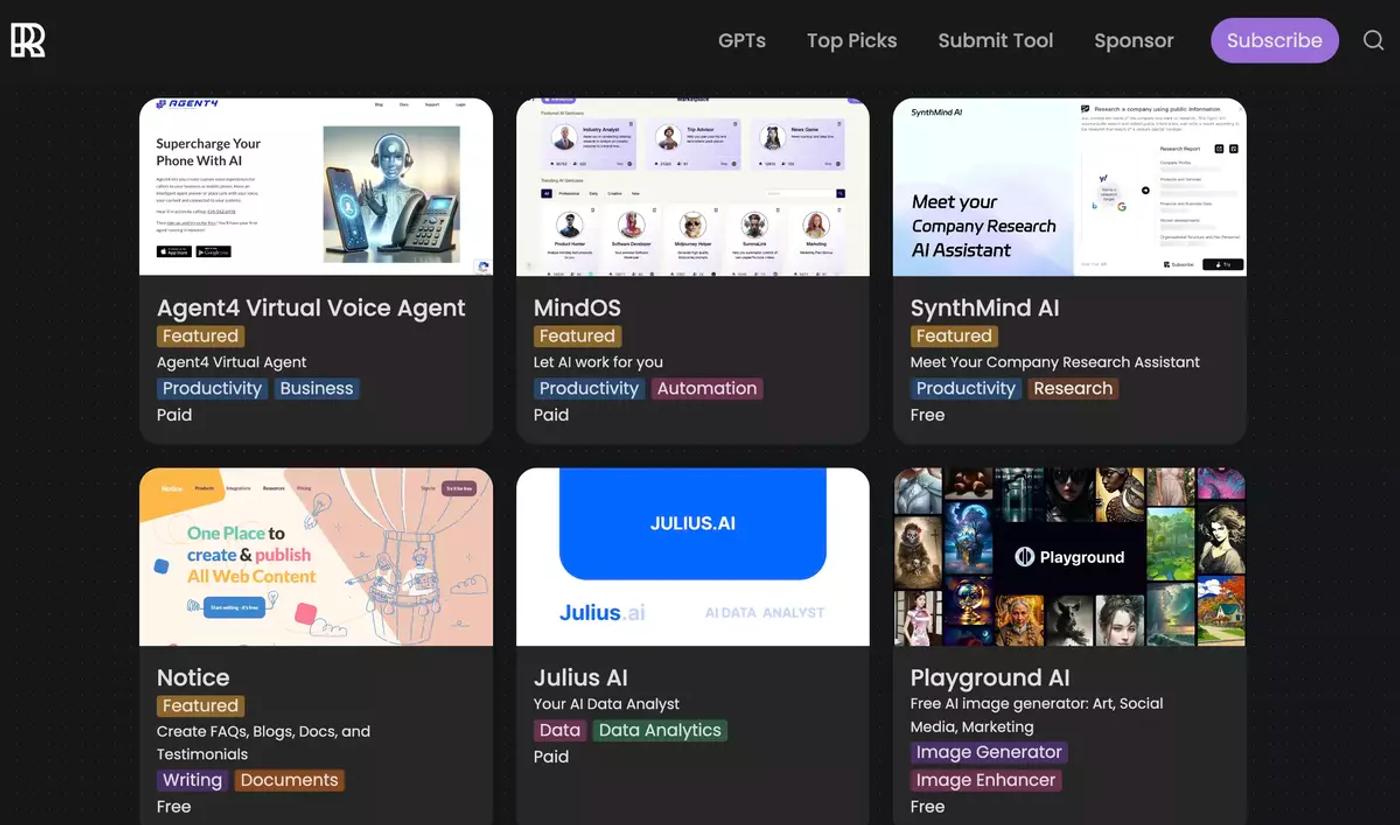Viewport: 1400px width, 825px height.
Task: Click the "Free AI image generator" description
Action: click(1037, 715)
